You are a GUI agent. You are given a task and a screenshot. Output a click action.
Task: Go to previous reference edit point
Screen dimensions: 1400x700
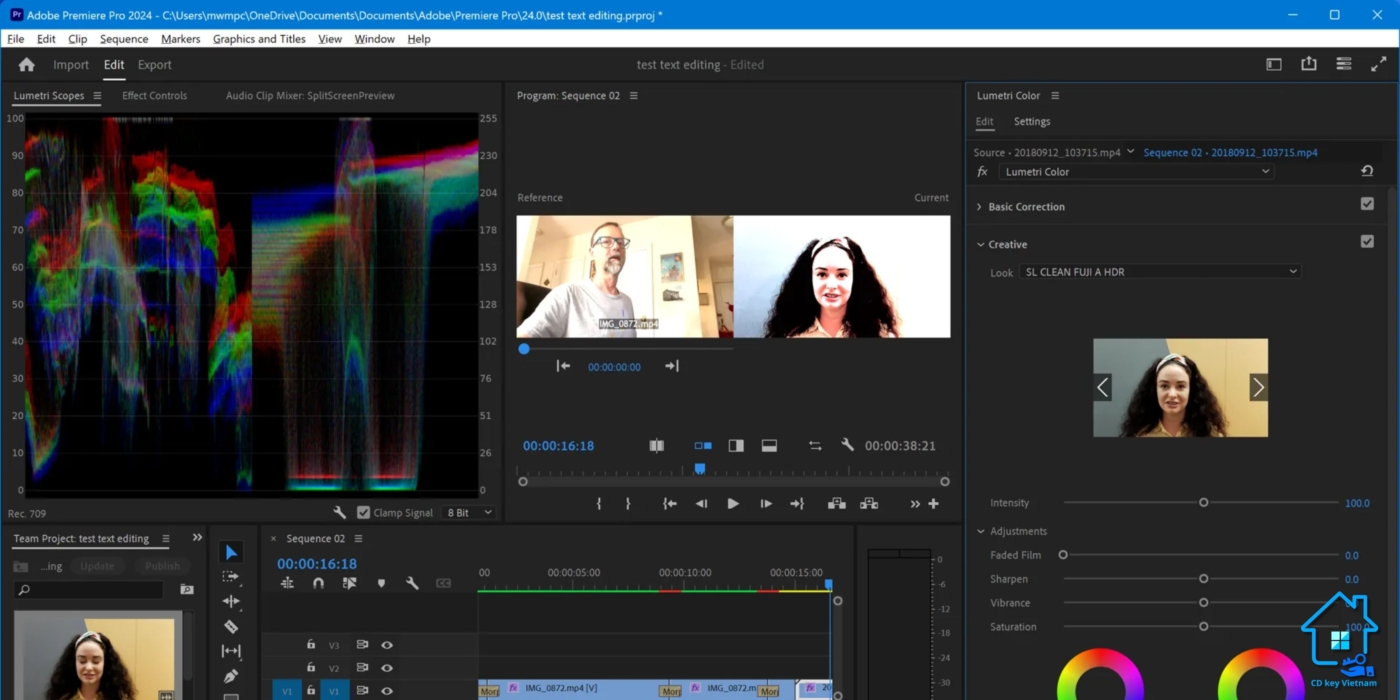coord(563,366)
